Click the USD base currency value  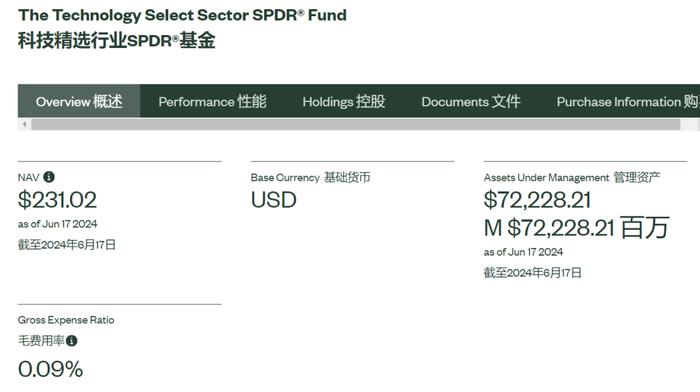point(274,200)
